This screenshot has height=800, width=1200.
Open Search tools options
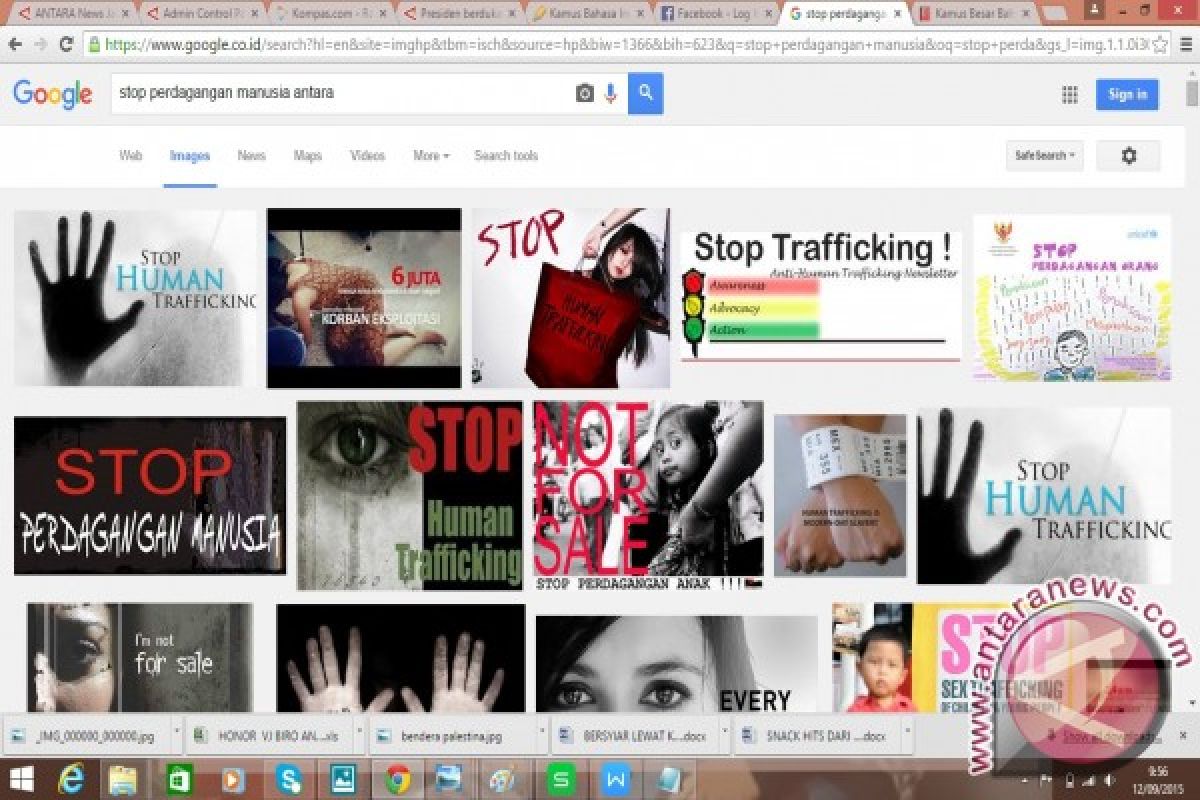506,156
